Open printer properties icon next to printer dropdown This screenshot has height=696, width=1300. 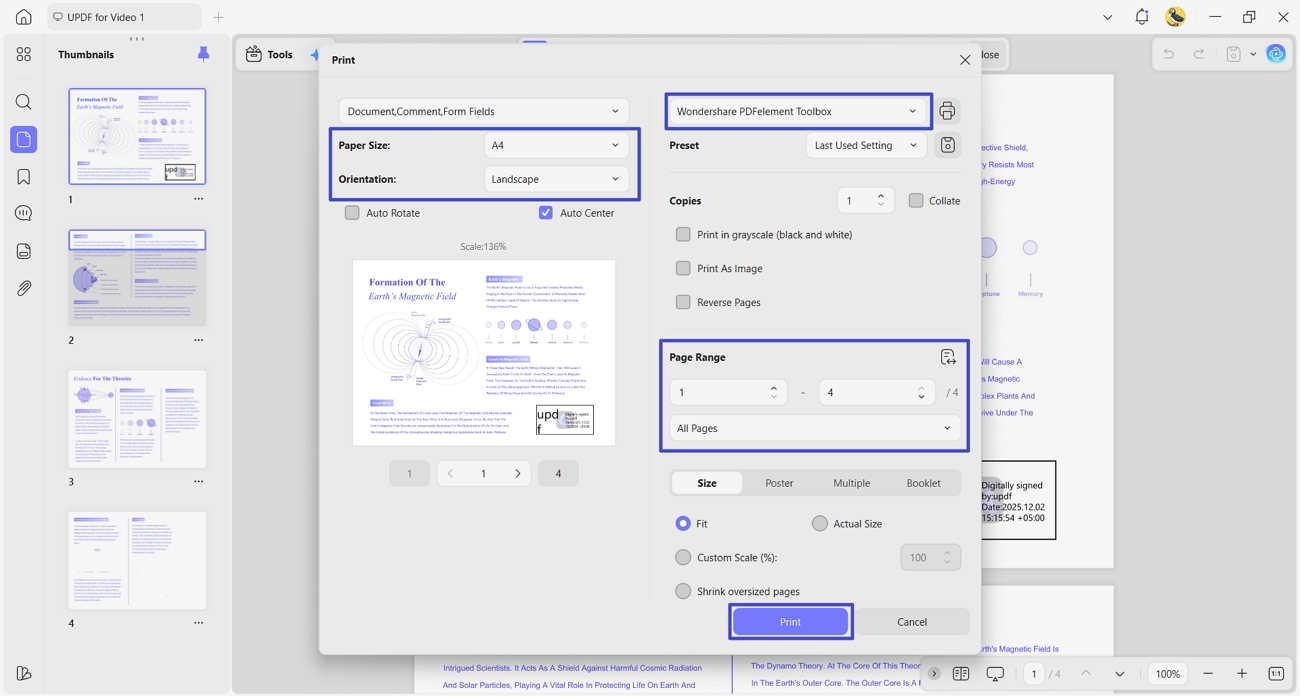point(947,111)
